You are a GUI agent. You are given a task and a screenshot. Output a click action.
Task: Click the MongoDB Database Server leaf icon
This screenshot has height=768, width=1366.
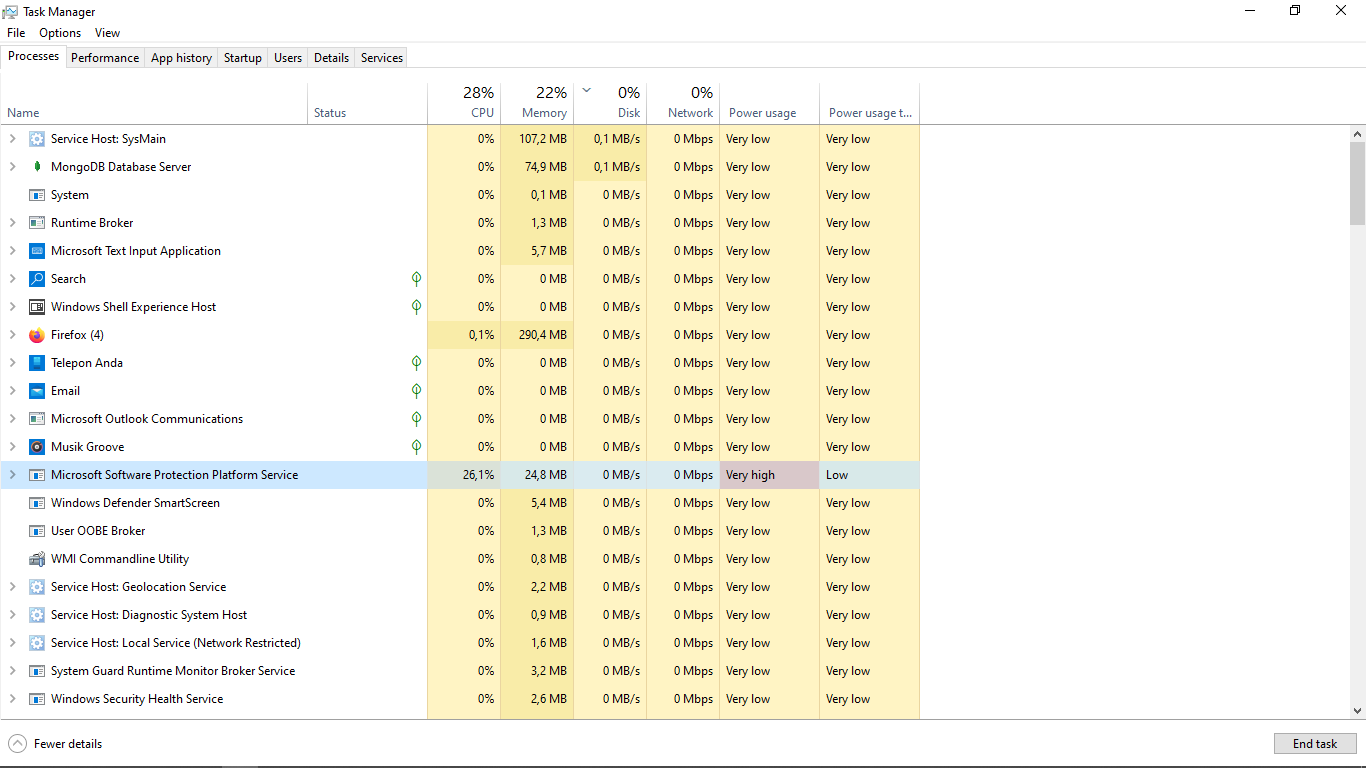point(37,167)
